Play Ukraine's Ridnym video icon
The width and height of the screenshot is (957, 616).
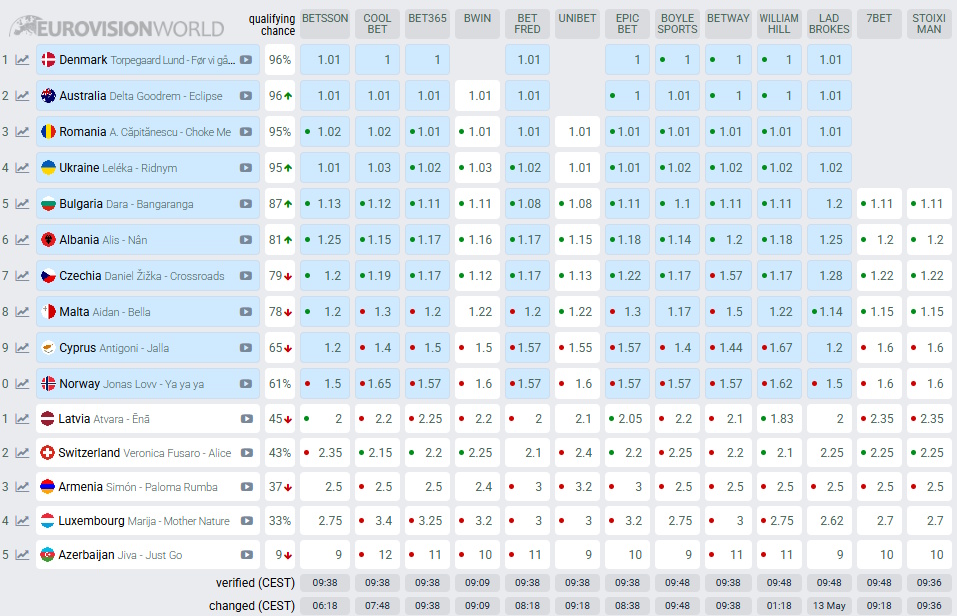(x=246, y=168)
